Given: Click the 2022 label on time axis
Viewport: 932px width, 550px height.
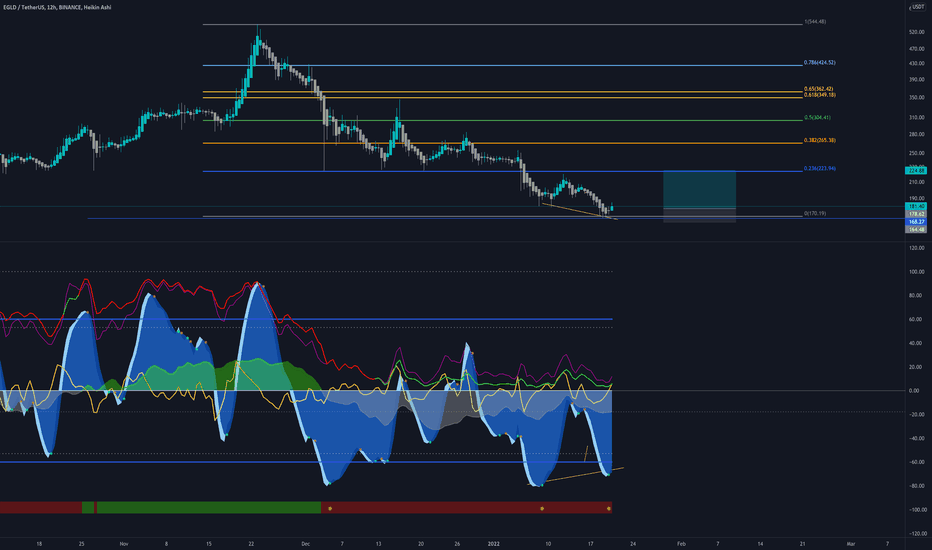Looking at the screenshot, I should pos(493,543).
